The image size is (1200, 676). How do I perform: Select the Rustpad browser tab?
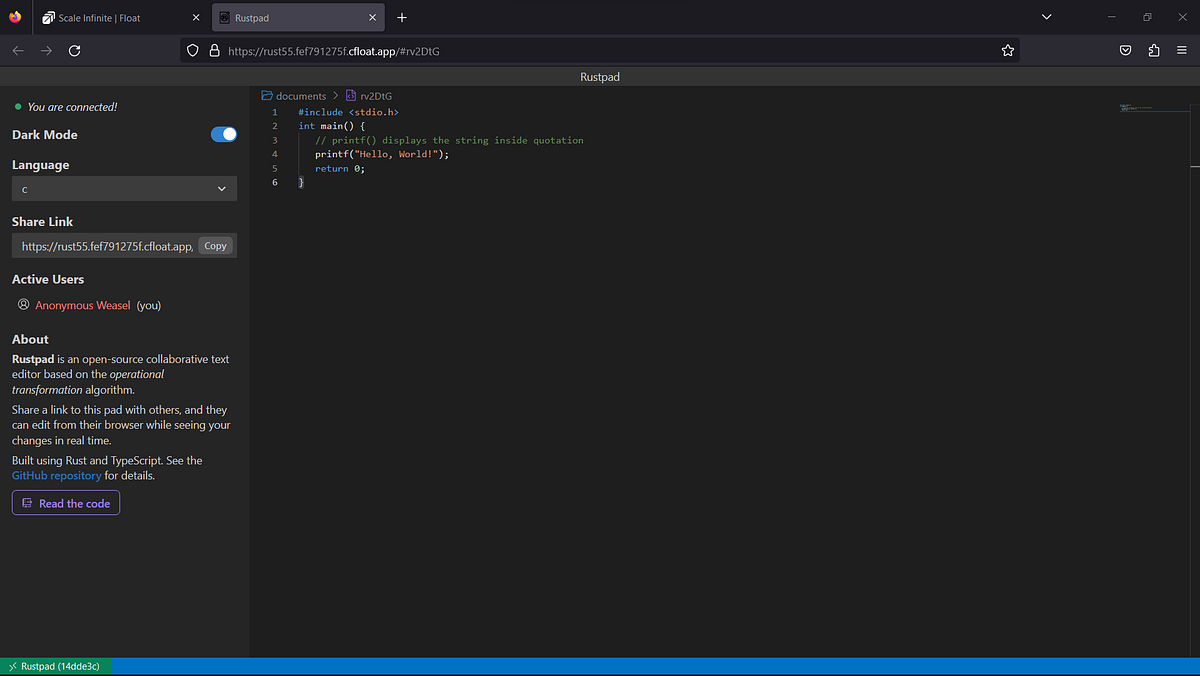tap(290, 17)
